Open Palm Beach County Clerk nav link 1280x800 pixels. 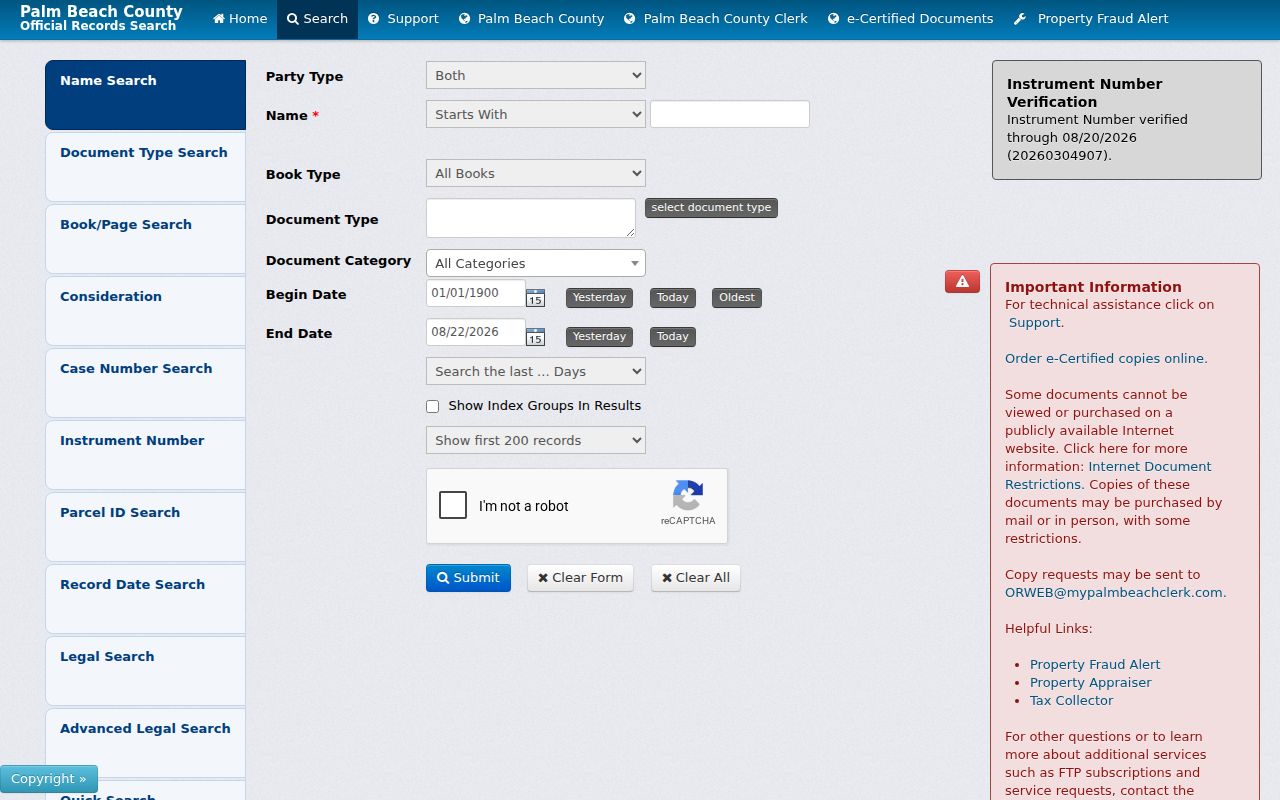point(716,19)
